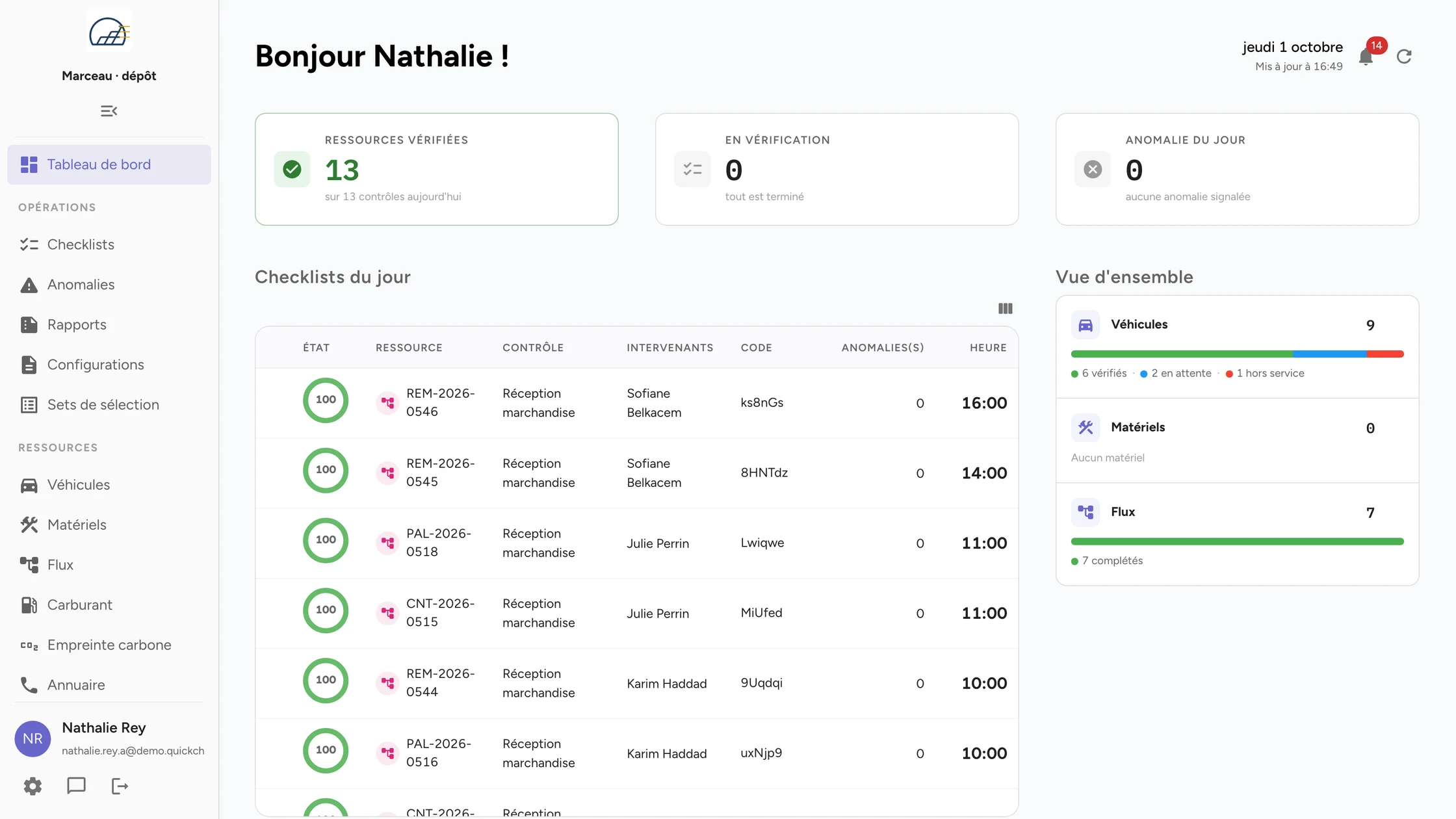Select row with code 9Uqdqi
This screenshot has height=819, width=1456.
637,683
